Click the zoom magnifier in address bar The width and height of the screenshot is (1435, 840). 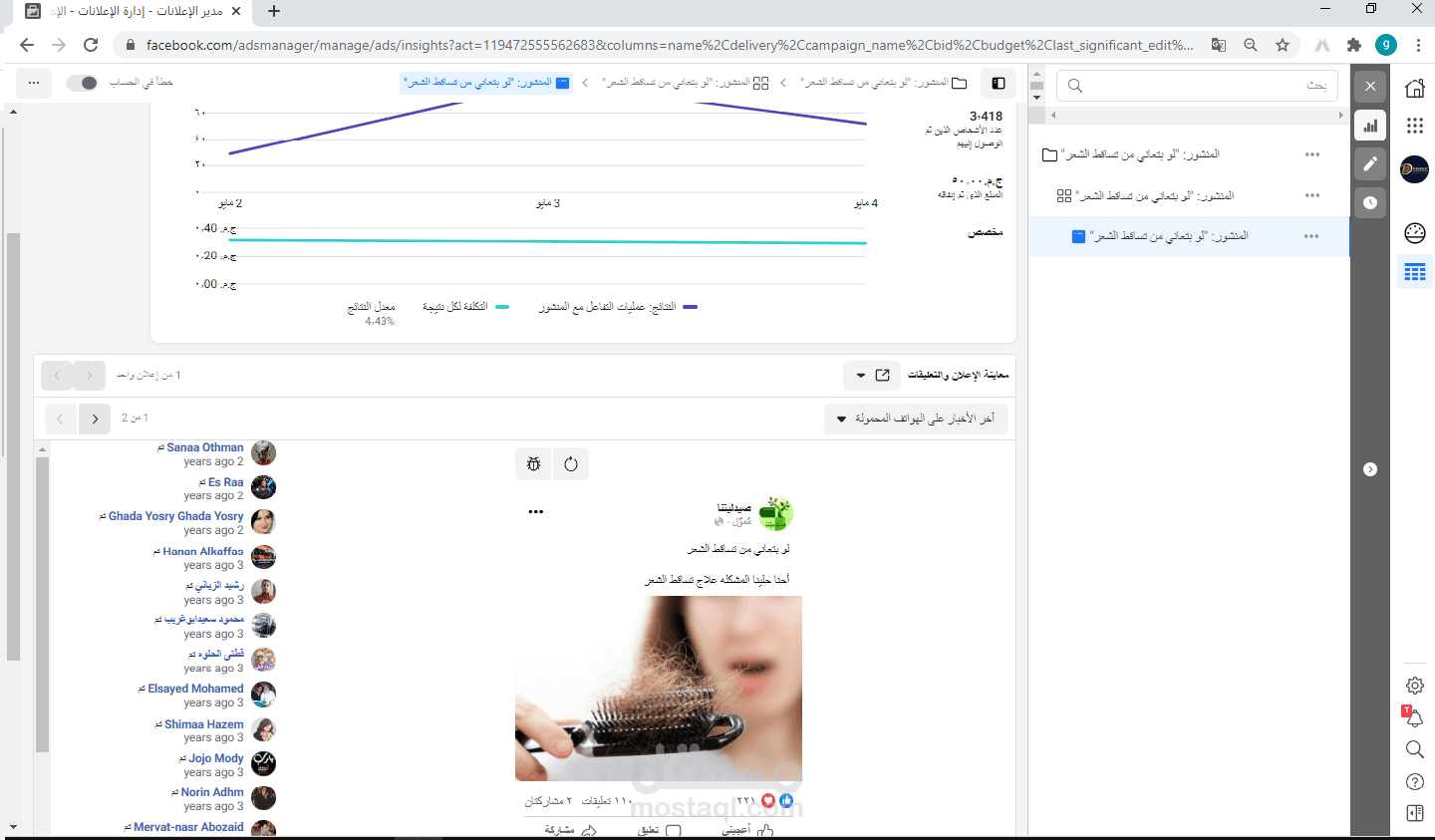1251,45
